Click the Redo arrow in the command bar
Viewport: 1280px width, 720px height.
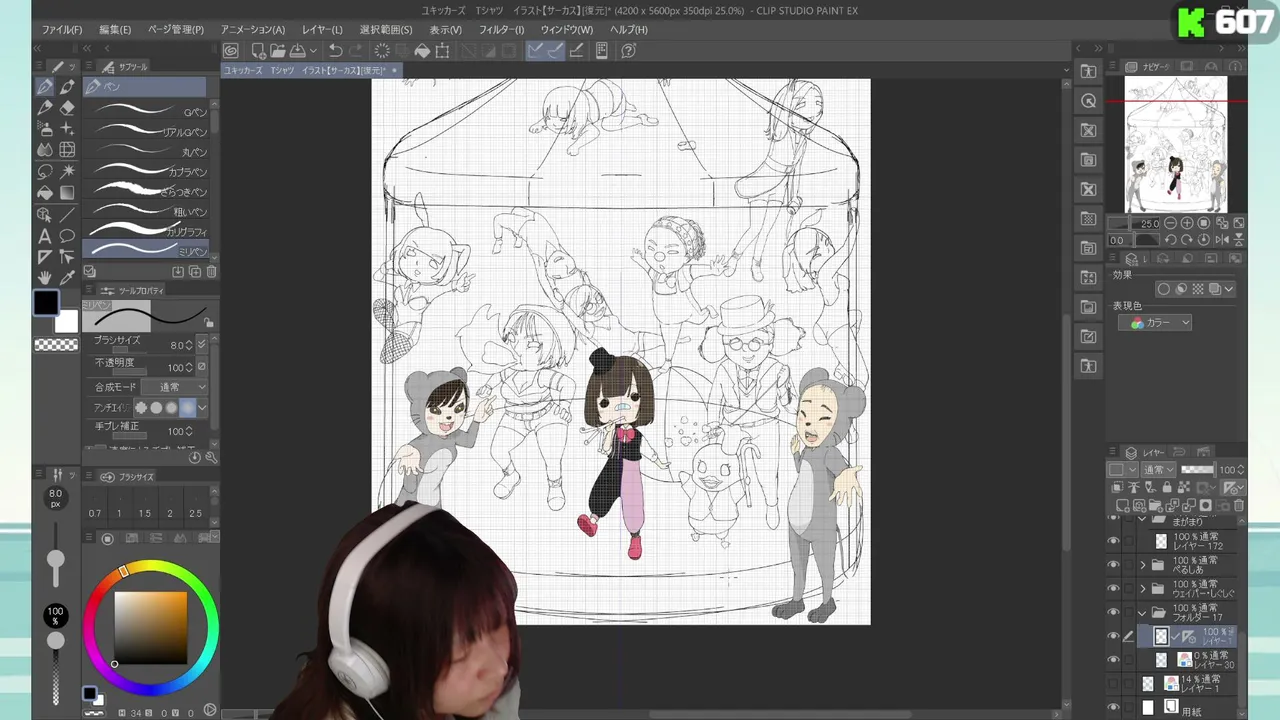(x=357, y=51)
